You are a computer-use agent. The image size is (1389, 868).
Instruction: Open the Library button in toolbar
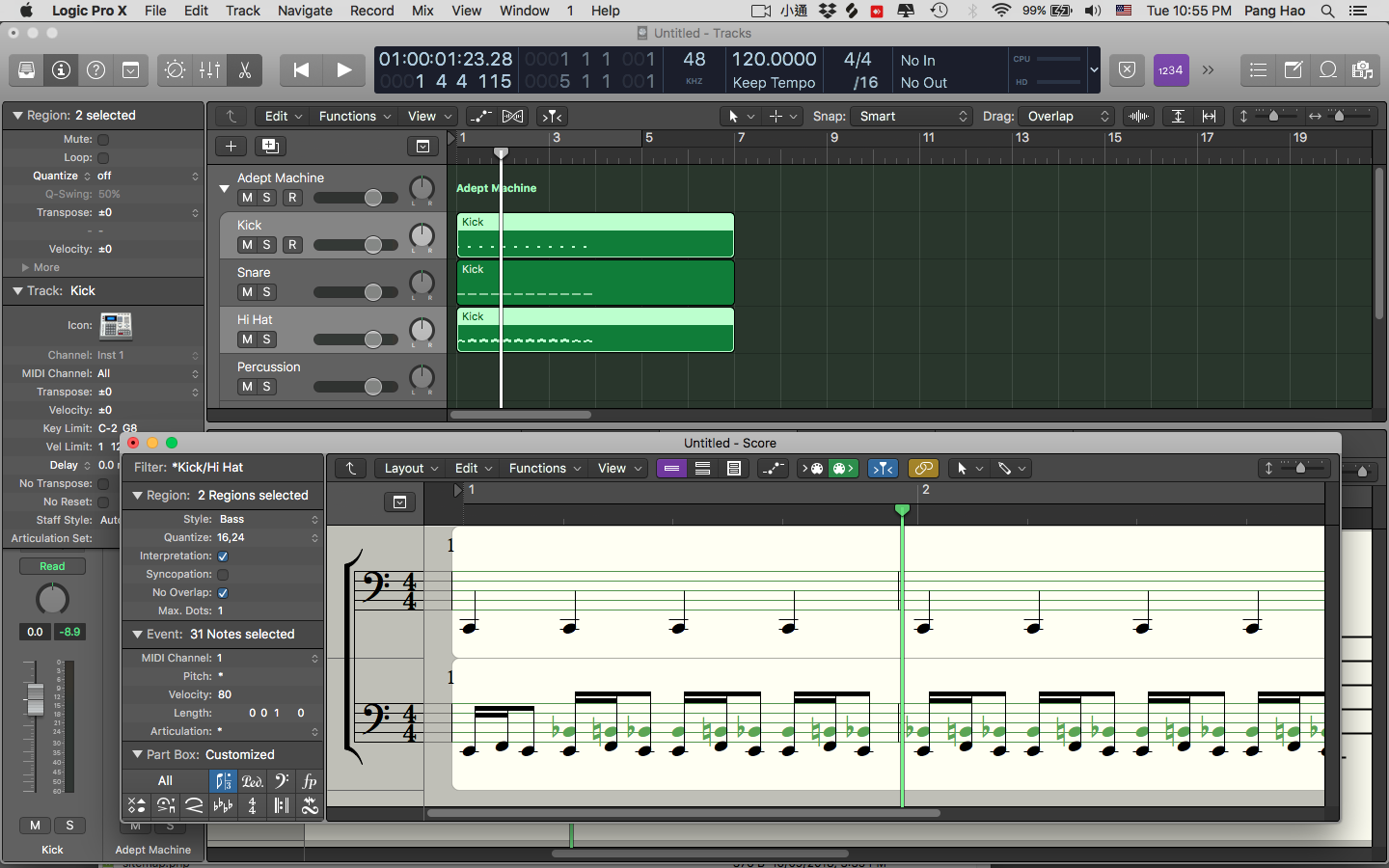[26, 70]
